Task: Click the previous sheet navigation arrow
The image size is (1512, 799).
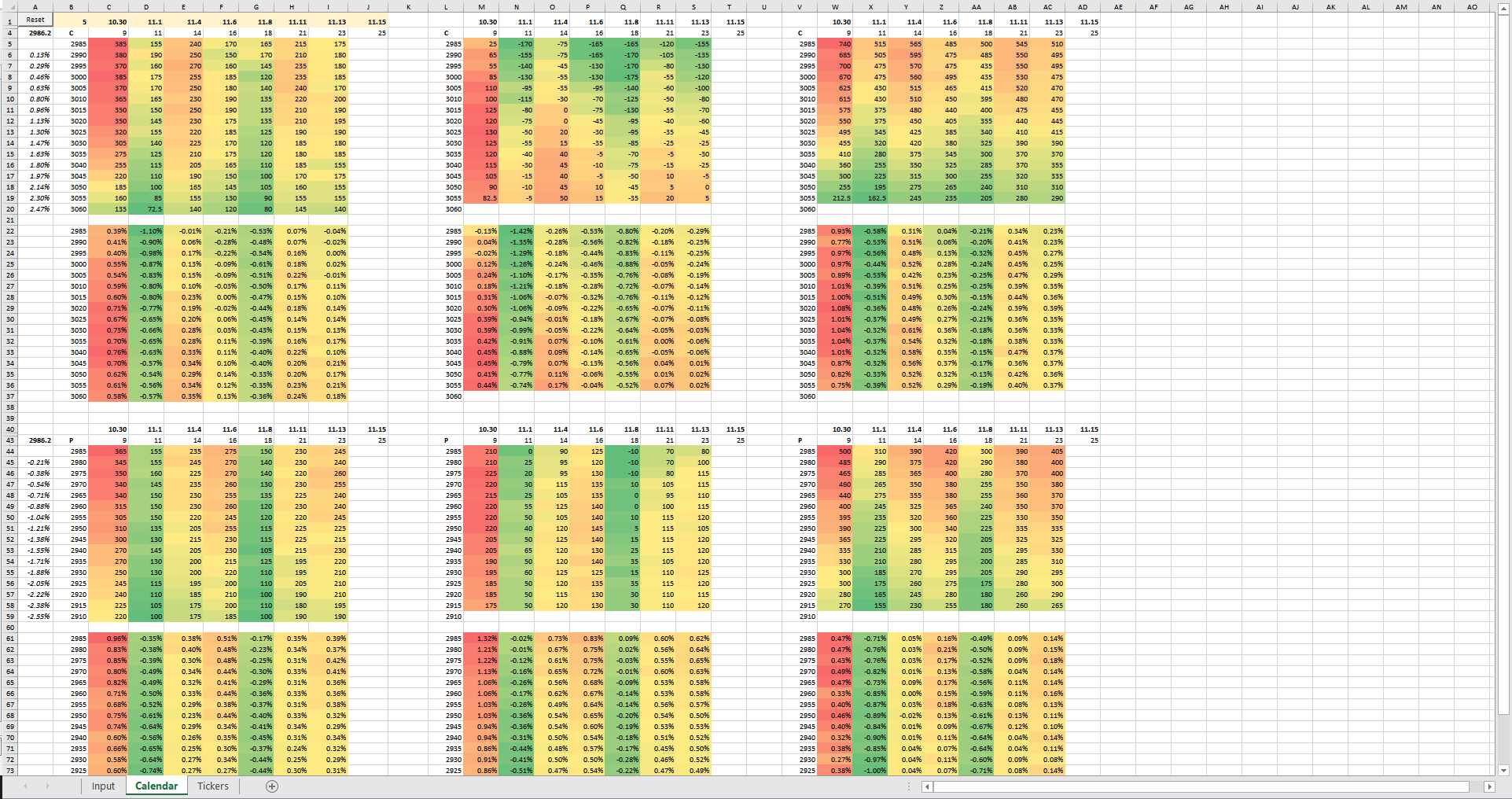Action: 25,786
